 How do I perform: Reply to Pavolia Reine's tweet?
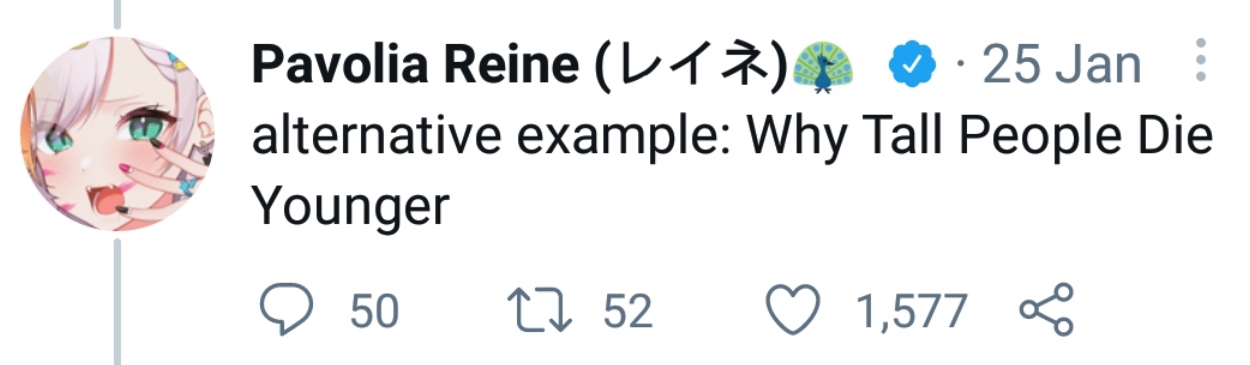click(285, 310)
